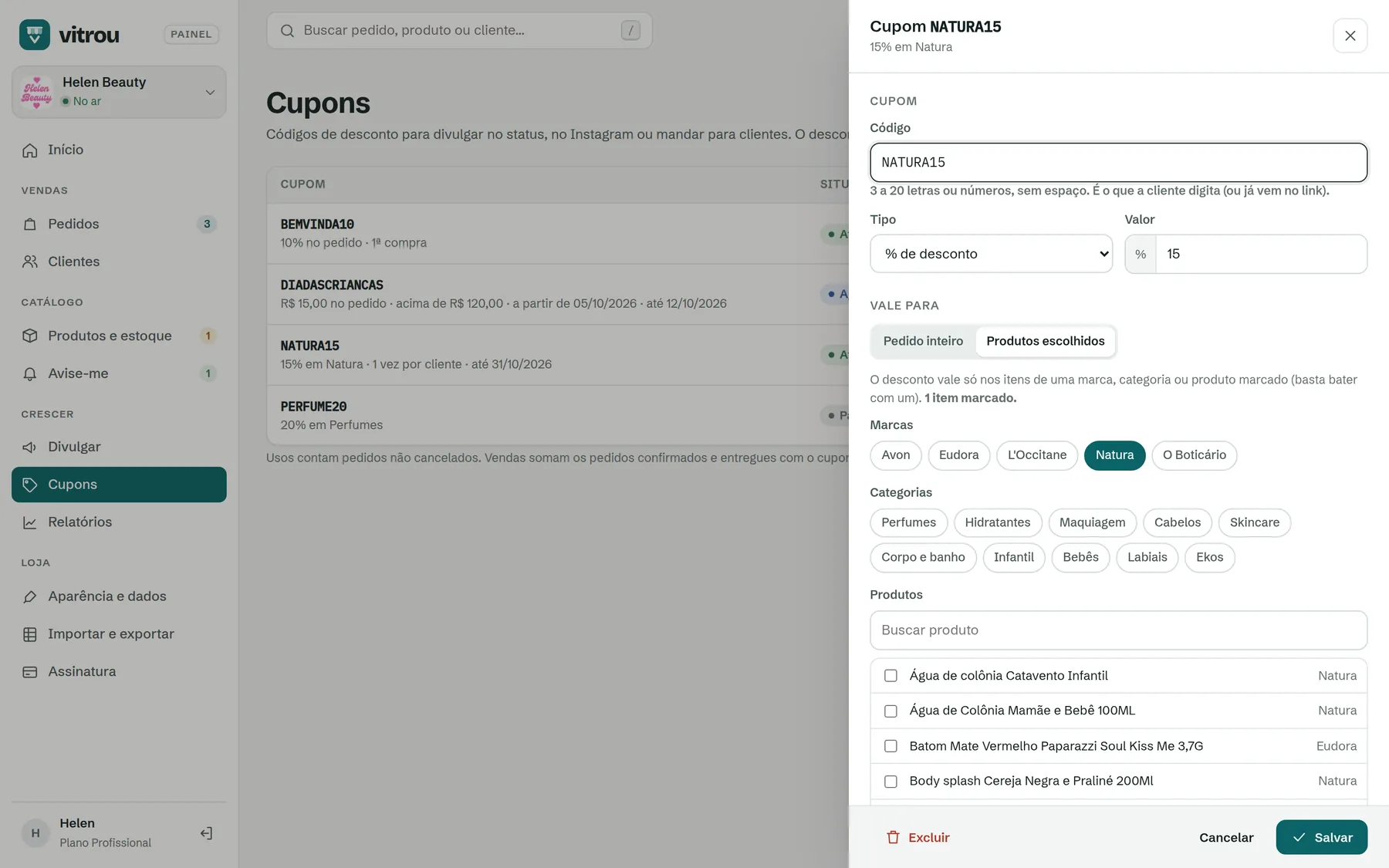Open Avise-me via the bell icon
Screen dimensions: 1389x868
pos(30,374)
